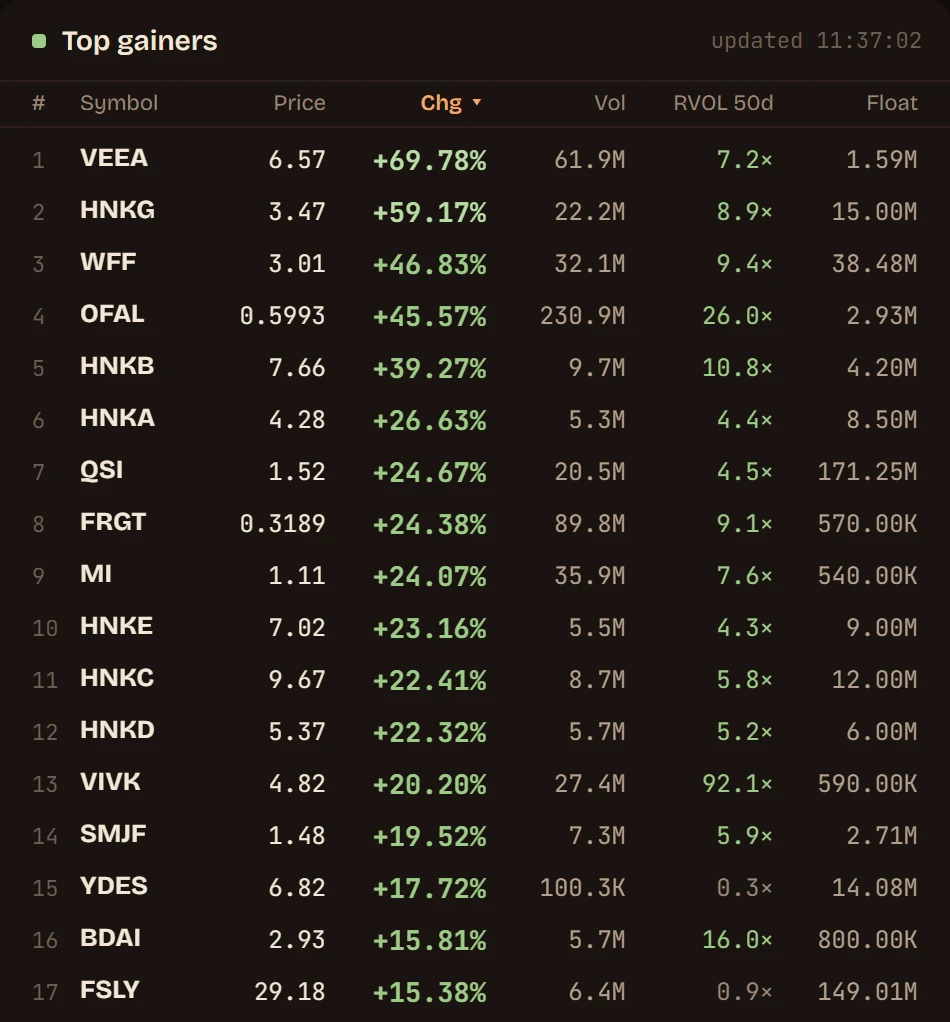This screenshot has height=1022, width=950.
Task: Click the 92.1× relative volume value
Action: point(738,784)
